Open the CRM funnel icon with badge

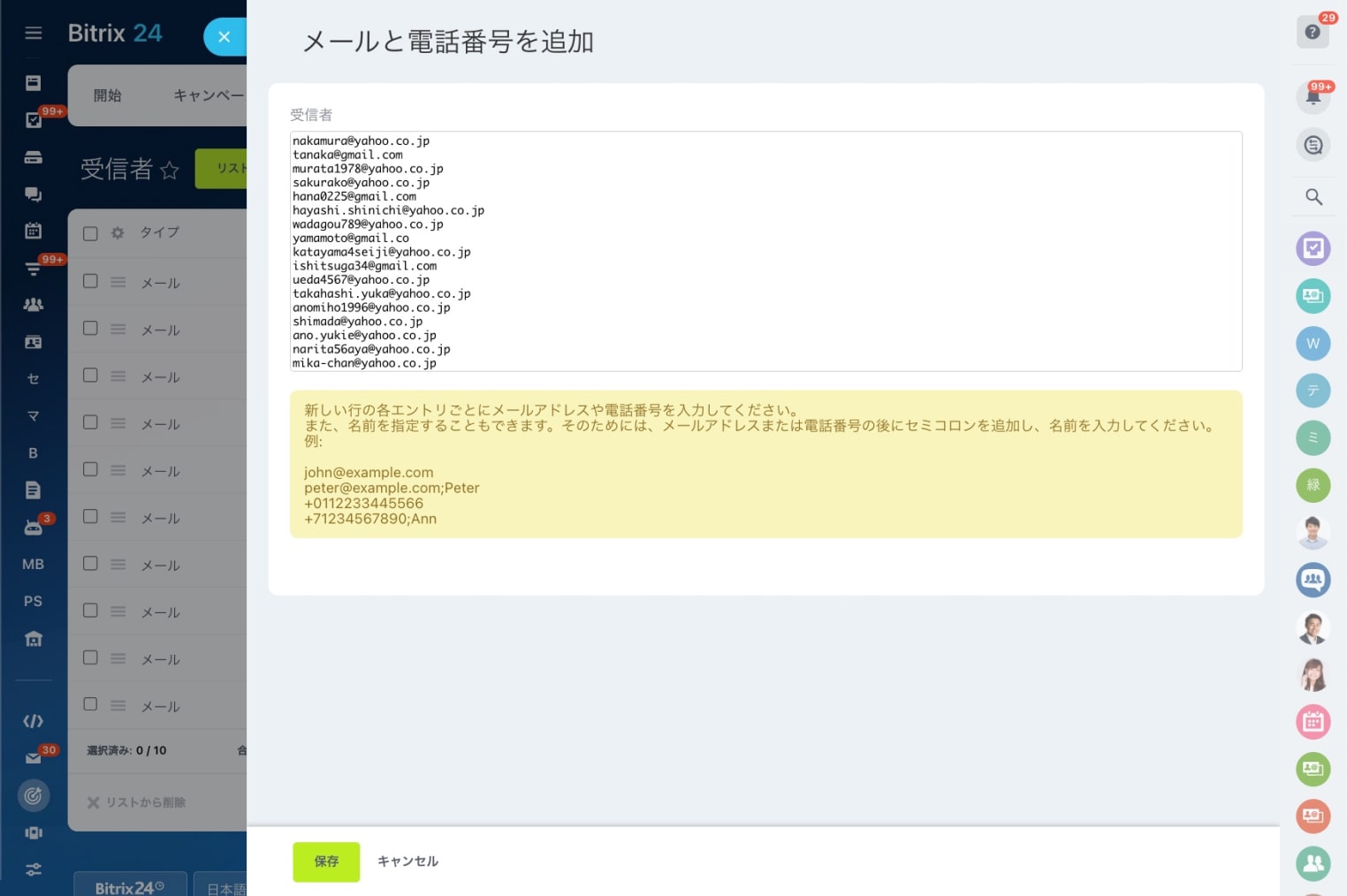tap(34, 269)
